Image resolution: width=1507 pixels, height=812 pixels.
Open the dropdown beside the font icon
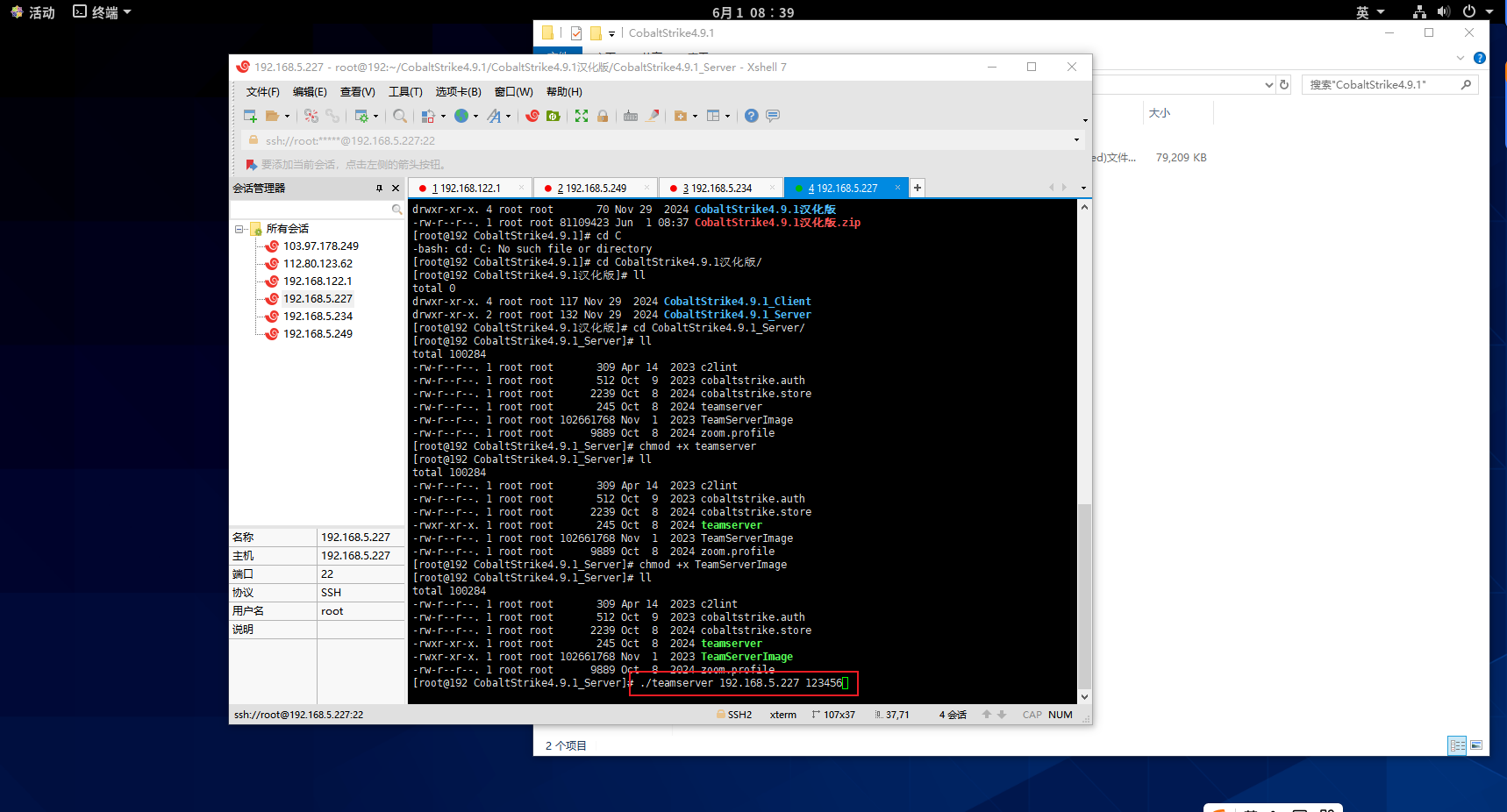click(508, 116)
